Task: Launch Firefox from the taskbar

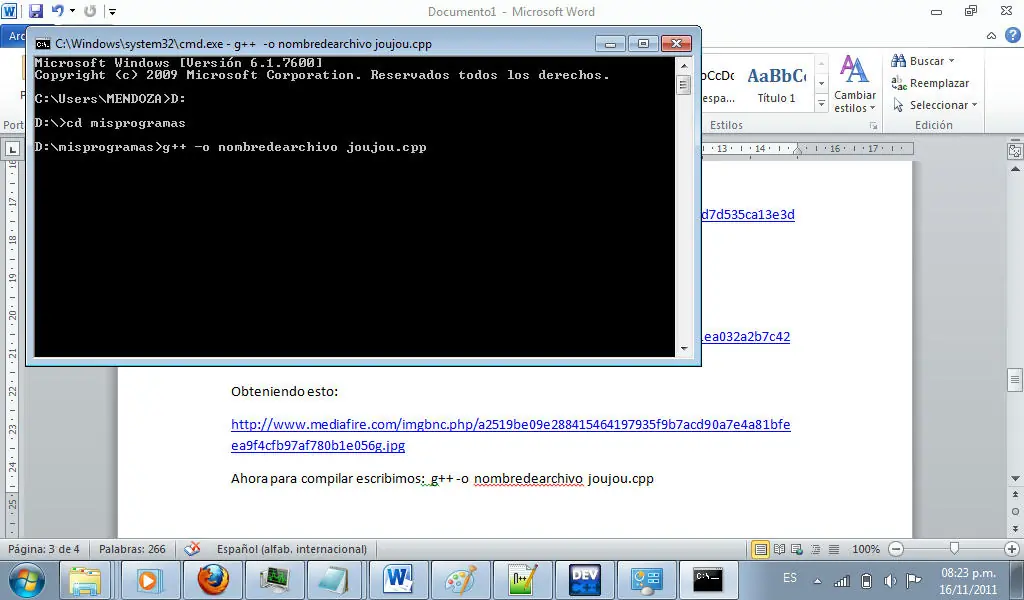Action: tap(213, 580)
